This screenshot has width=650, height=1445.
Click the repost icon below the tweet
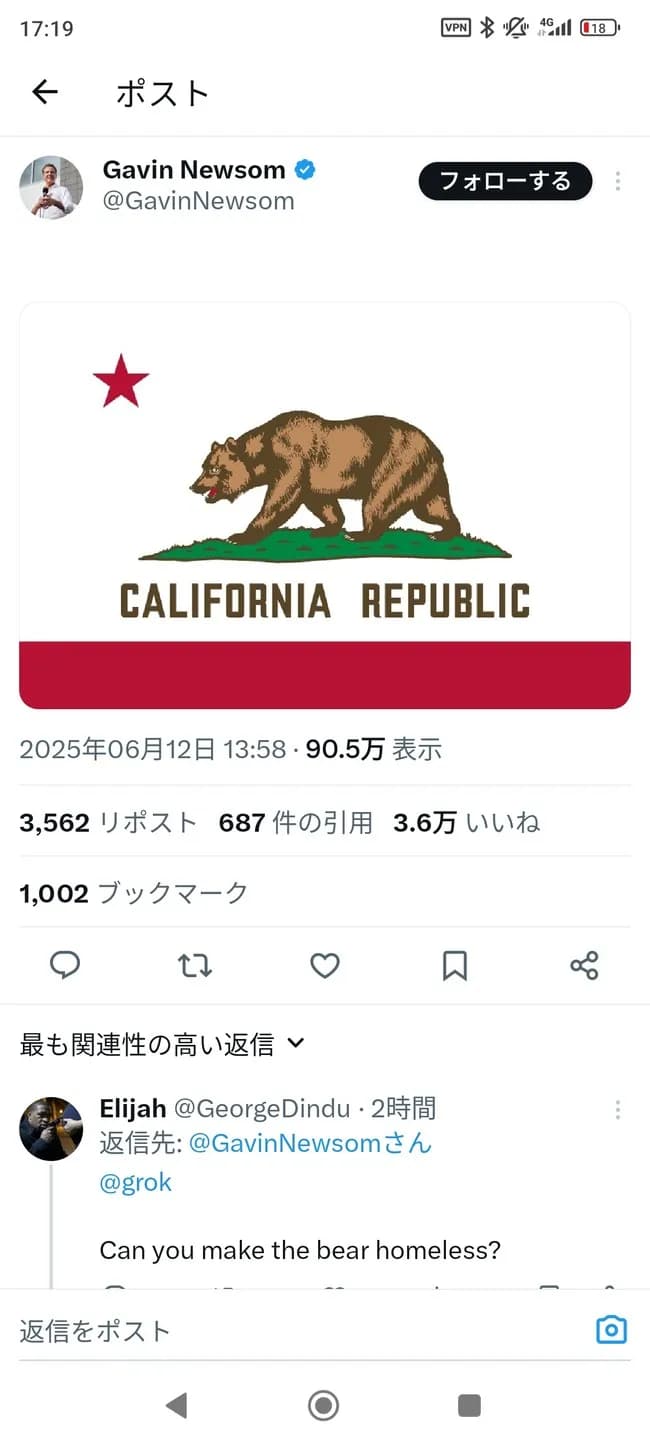[x=194, y=965]
